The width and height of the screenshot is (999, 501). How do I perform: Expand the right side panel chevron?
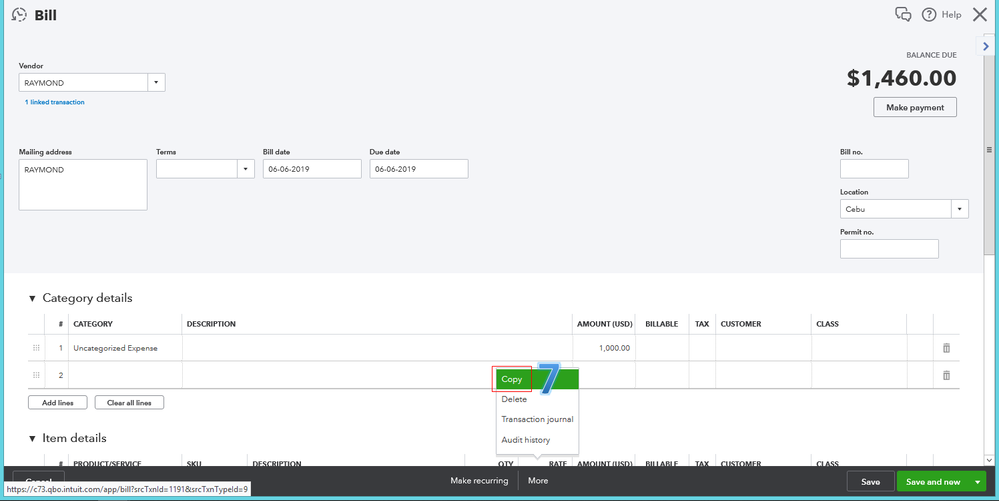pos(986,47)
